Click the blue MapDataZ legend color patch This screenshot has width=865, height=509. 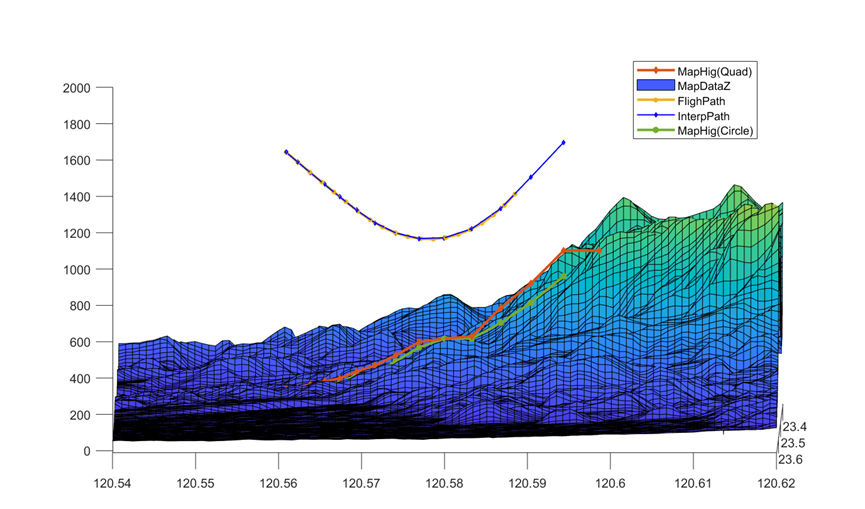coord(654,87)
